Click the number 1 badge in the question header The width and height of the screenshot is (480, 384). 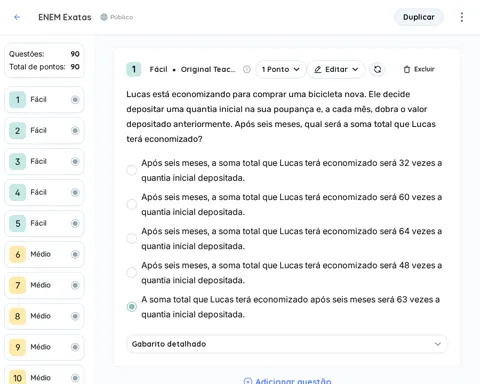[134, 69]
